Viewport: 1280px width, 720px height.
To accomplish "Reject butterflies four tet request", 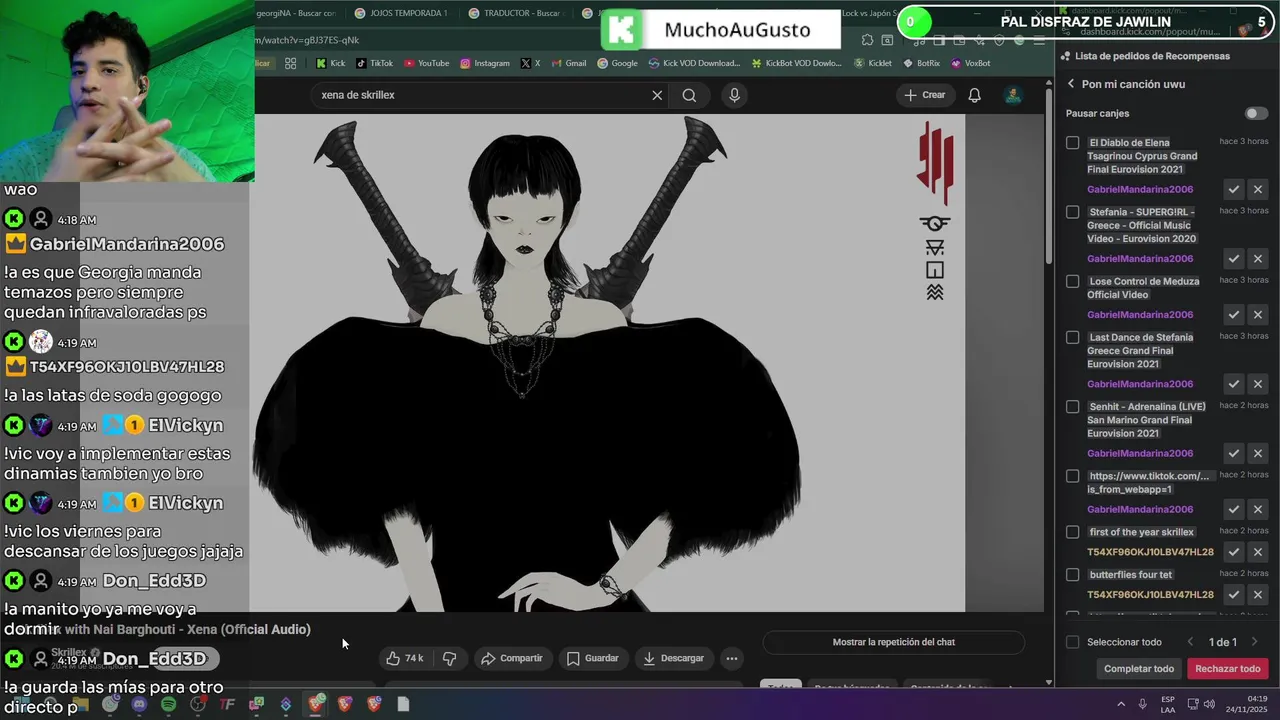I will click(x=1258, y=595).
